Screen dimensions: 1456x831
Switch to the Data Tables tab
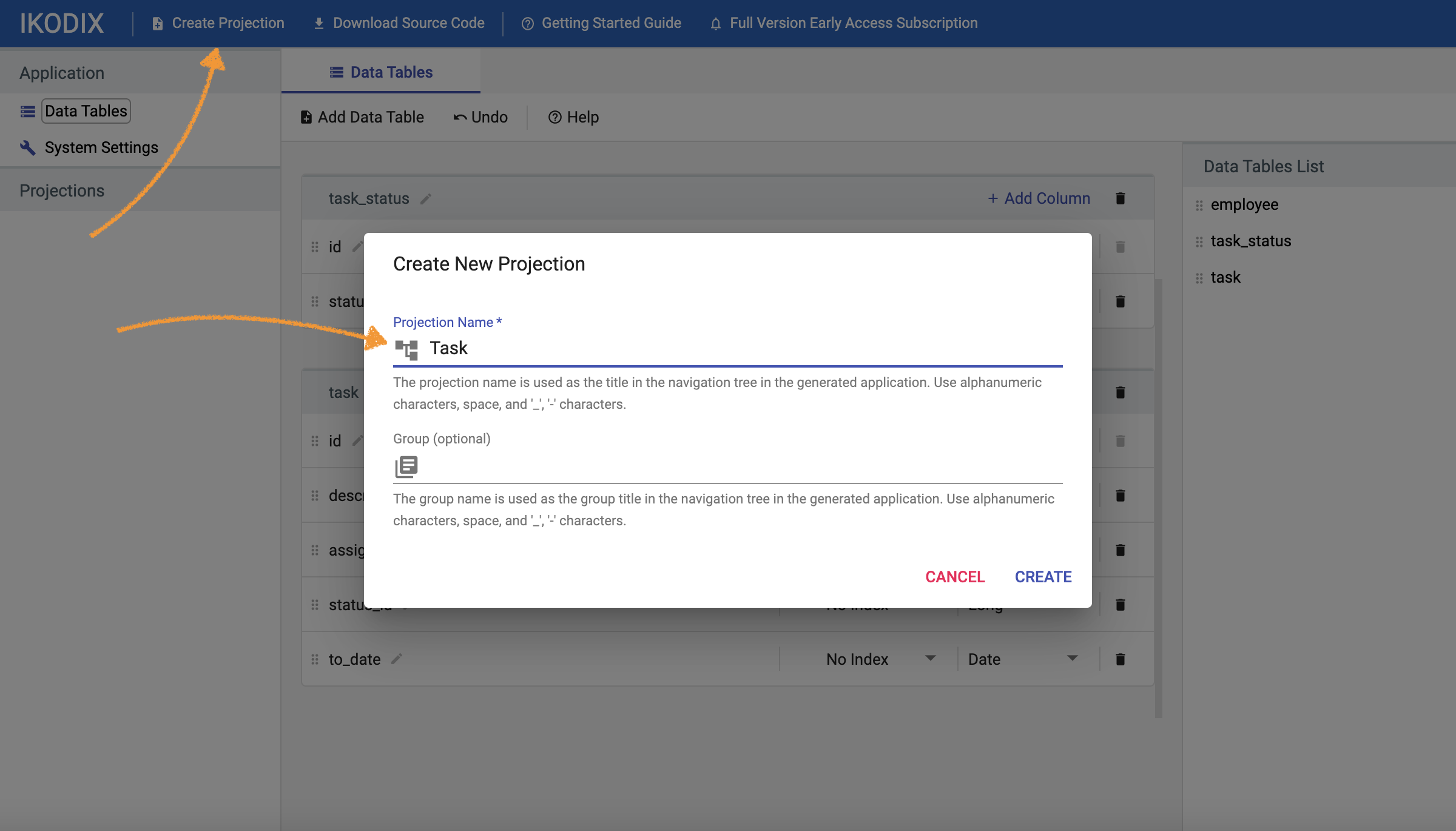click(380, 72)
